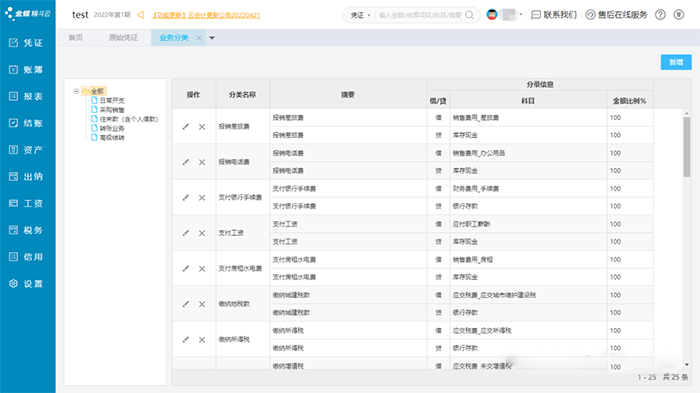Click the search magnifier icon
Viewport: 700px width, 393px height.
tap(469, 15)
